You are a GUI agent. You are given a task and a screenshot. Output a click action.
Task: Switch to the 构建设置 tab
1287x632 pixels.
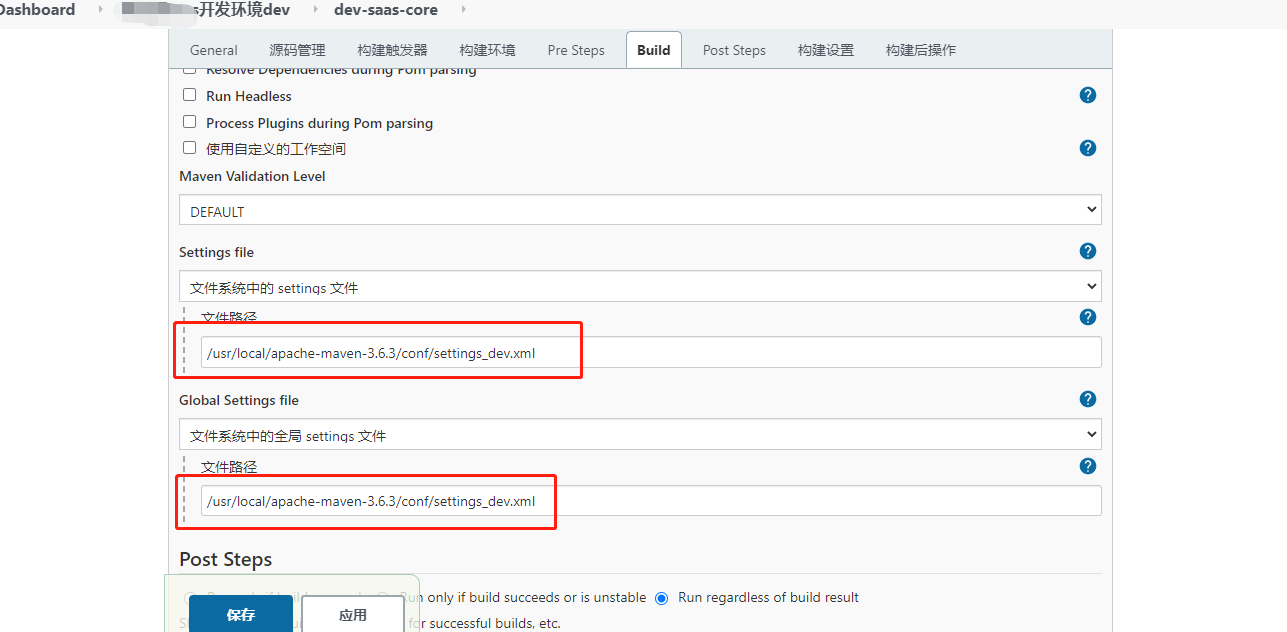[826, 50]
